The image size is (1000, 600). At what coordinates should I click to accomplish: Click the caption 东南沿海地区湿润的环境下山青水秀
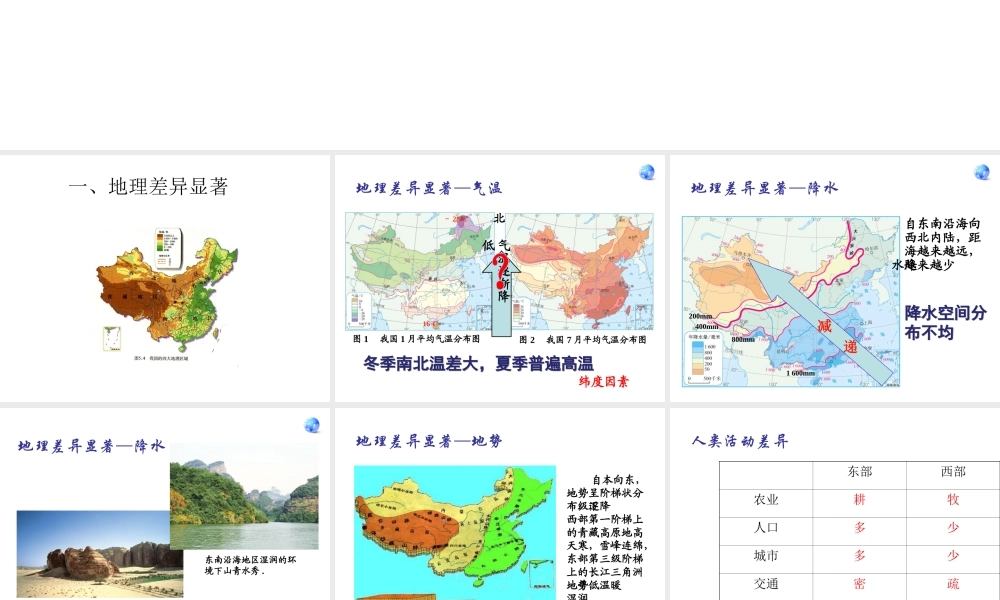tap(251, 565)
